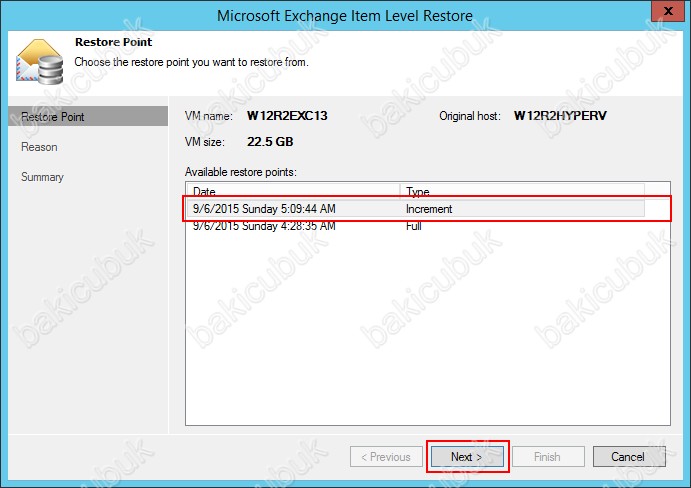Click the Restore Point heading text
Viewport: 691px width, 488px height.
(113, 42)
